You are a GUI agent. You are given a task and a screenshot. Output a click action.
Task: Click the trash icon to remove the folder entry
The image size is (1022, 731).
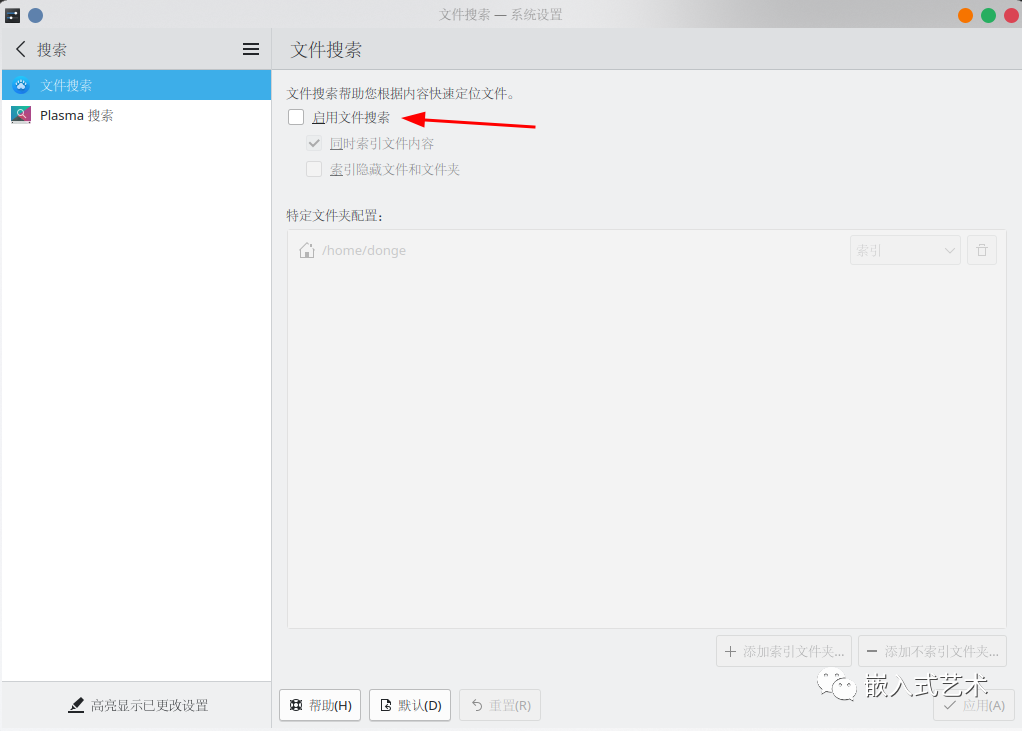tap(981, 250)
